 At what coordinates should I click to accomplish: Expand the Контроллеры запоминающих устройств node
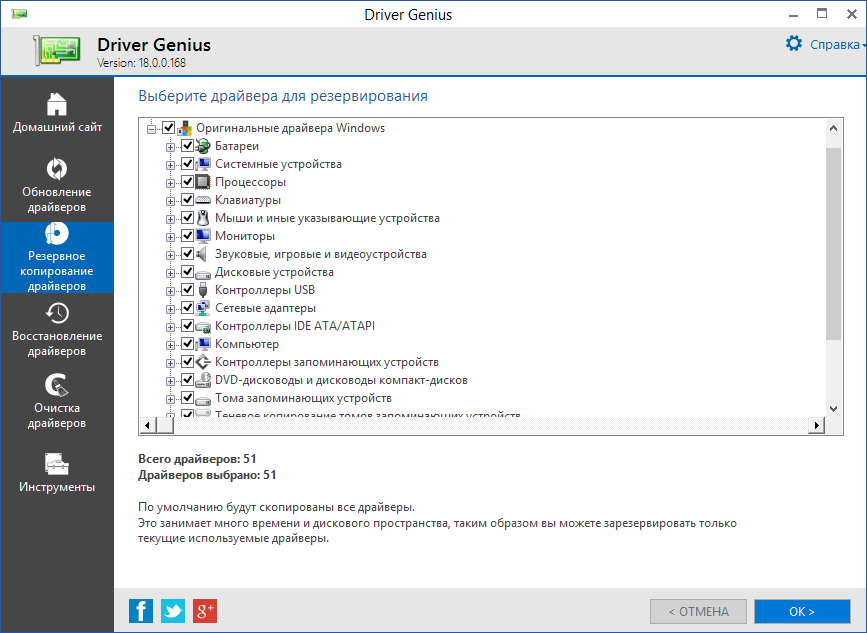pyautogui.click(x=170, y=363)
